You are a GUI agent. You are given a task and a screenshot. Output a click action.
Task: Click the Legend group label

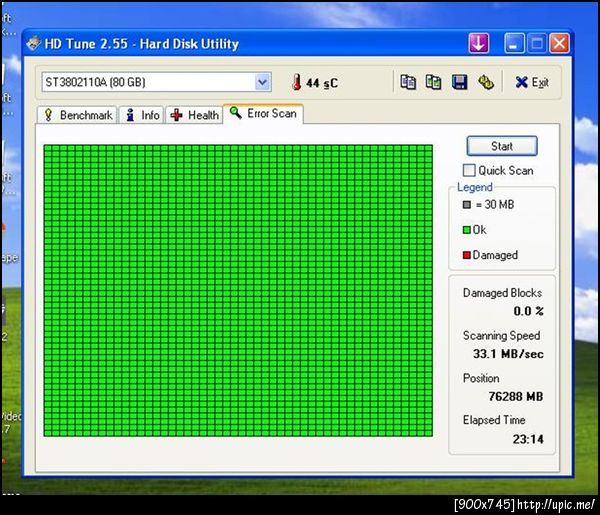pyautogui.click(x=475, y=187)
